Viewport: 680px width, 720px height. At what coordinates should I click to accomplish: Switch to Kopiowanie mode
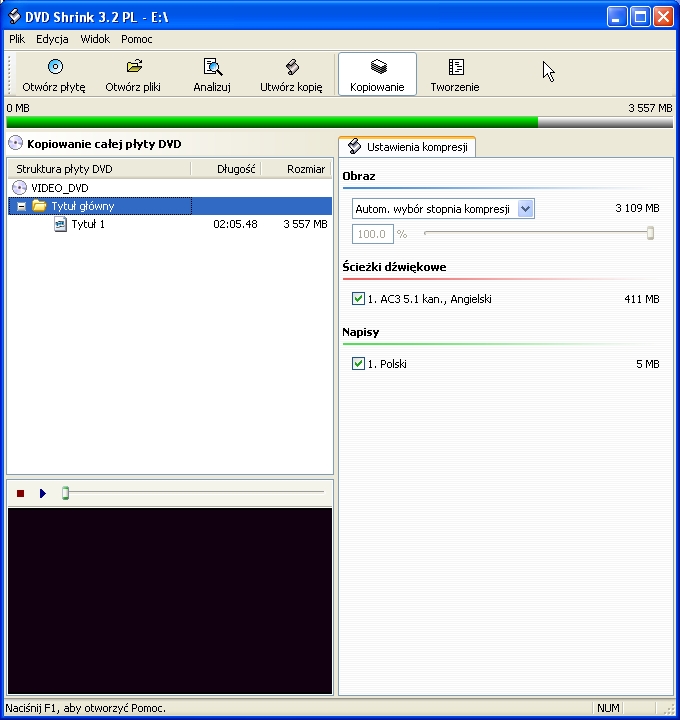(x=377, y=74)
